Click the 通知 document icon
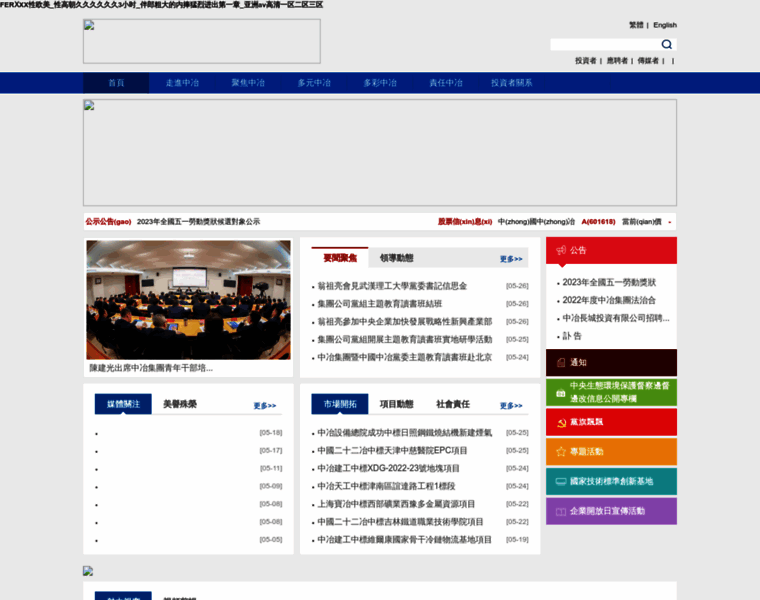This screenshot has width=760, height=600. click(561, 363)
